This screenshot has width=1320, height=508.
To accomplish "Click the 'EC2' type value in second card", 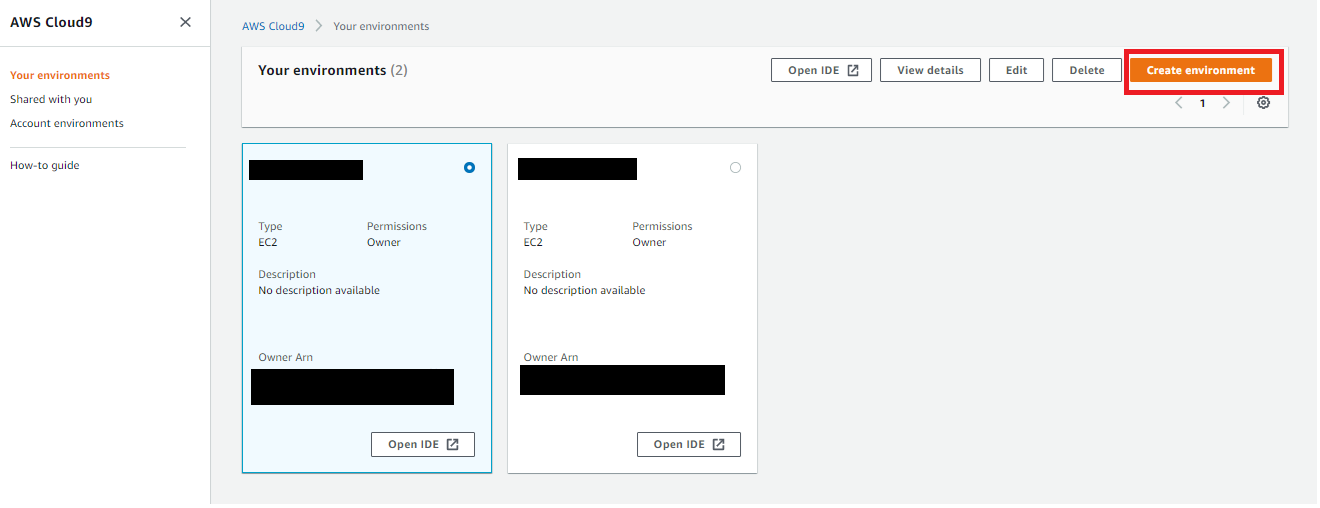I will (533, 242).
